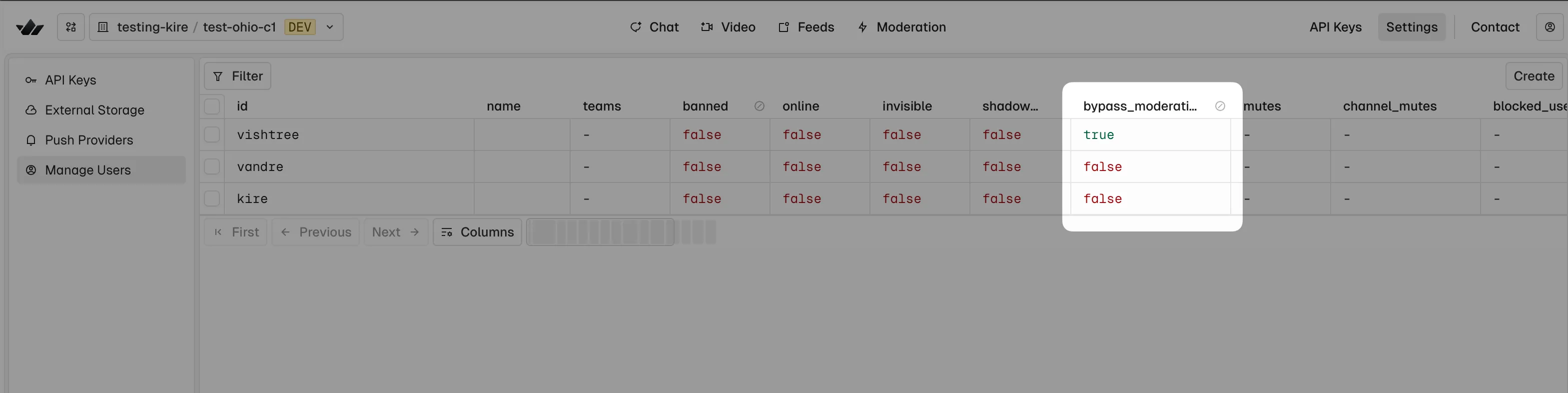Image resolution: width=1568 pixels, height=393 pixels.
Task: Open Push Providers from the sidebar
Action: coord(89,139)
